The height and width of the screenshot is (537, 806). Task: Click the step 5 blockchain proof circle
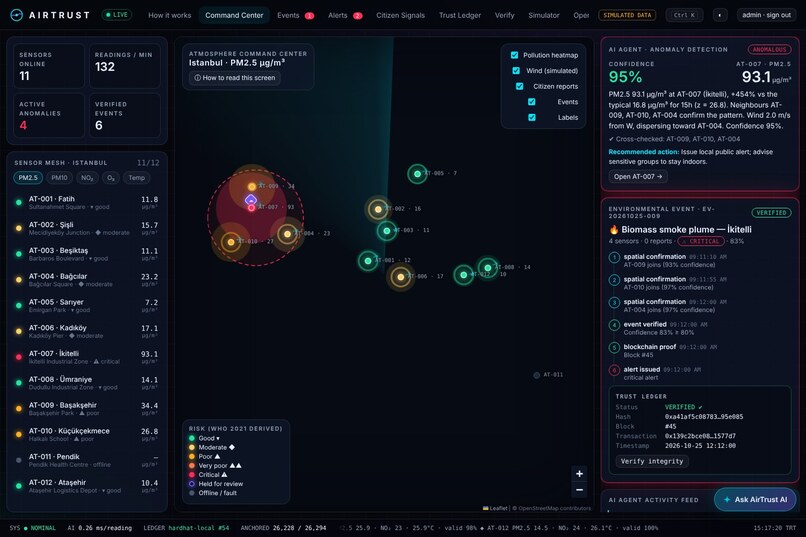[x=614, y=348]
